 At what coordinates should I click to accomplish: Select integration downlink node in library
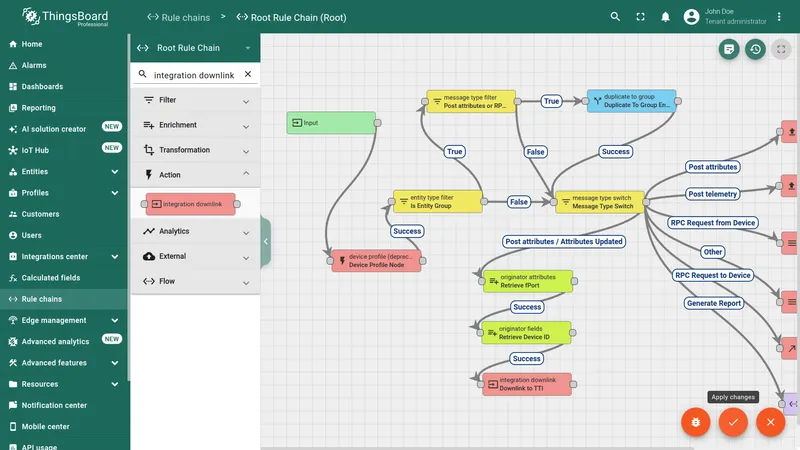(190, 204)
